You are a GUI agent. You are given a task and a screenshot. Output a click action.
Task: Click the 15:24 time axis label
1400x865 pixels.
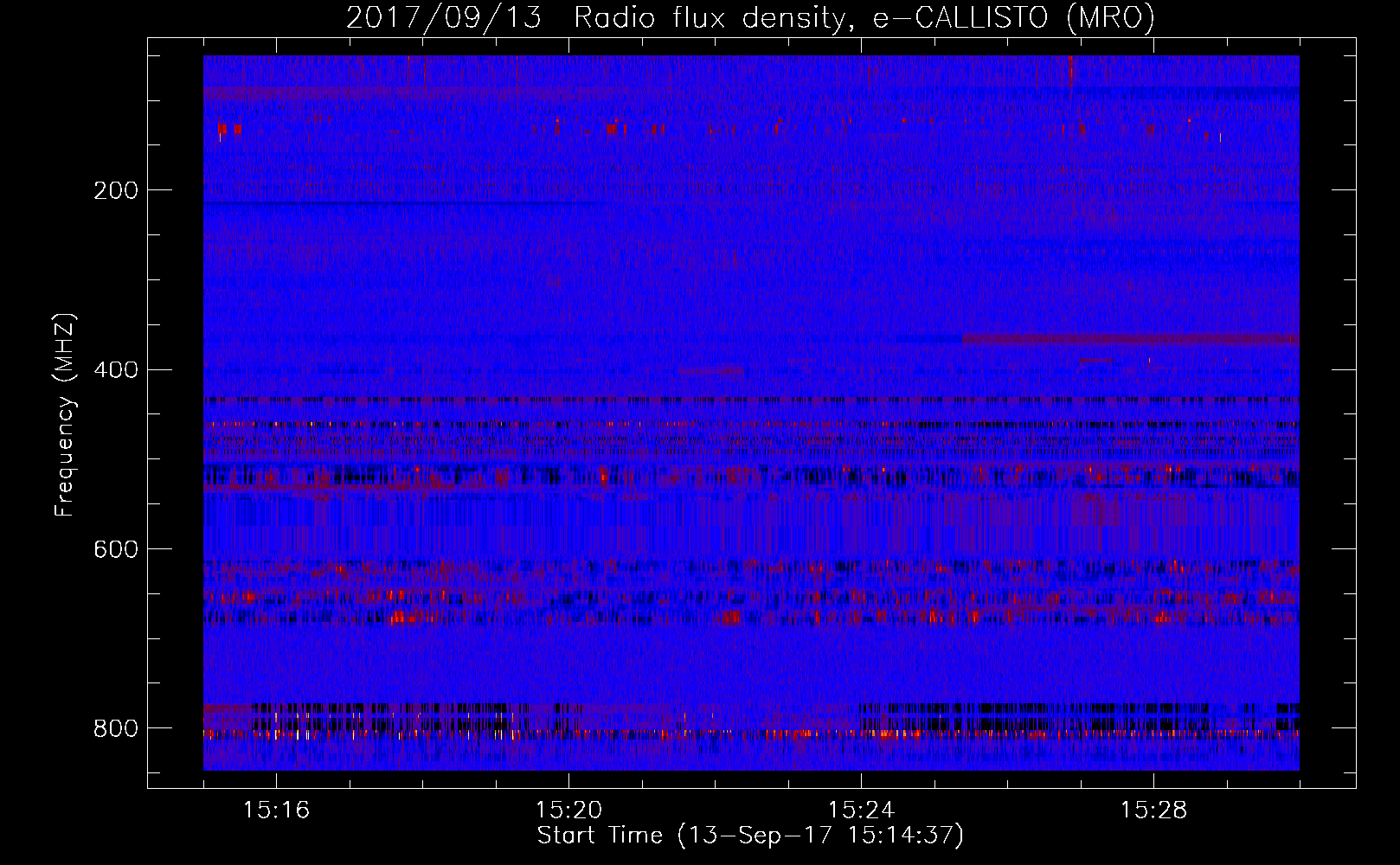click(x=861, y=811)
